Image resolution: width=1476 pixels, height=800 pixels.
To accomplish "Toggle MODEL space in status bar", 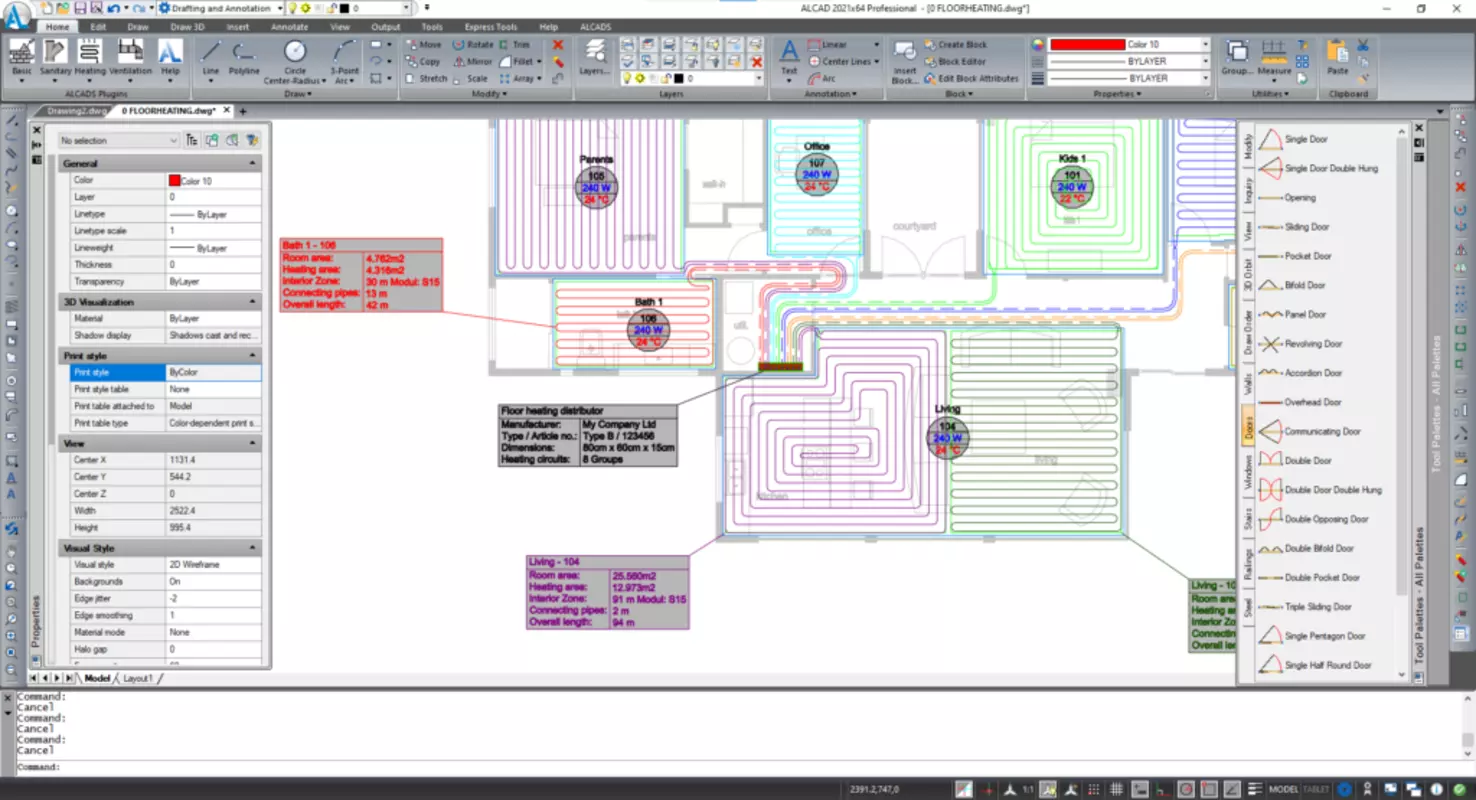I will point(1283,789).
